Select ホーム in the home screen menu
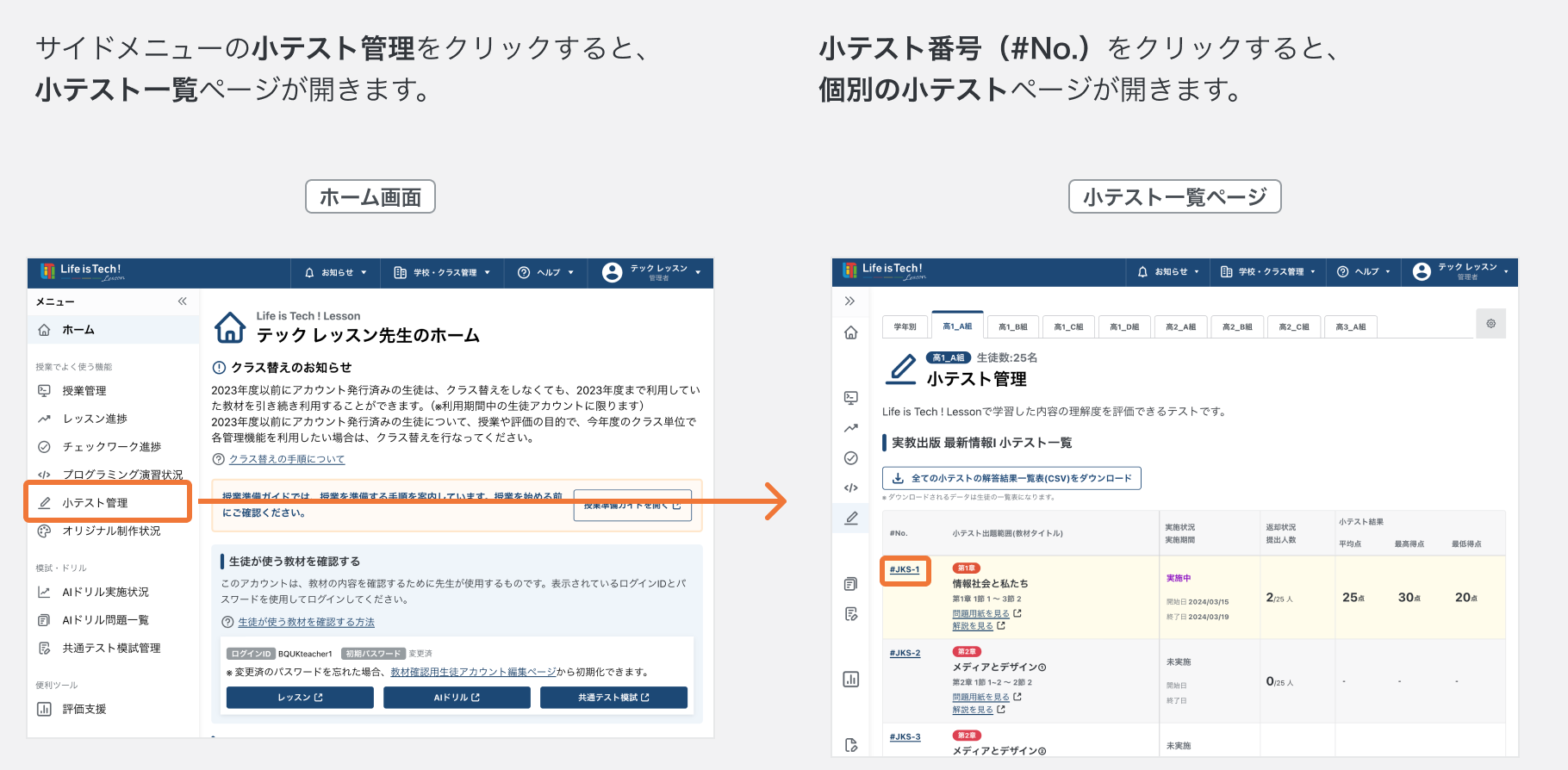 coord(114,330)
